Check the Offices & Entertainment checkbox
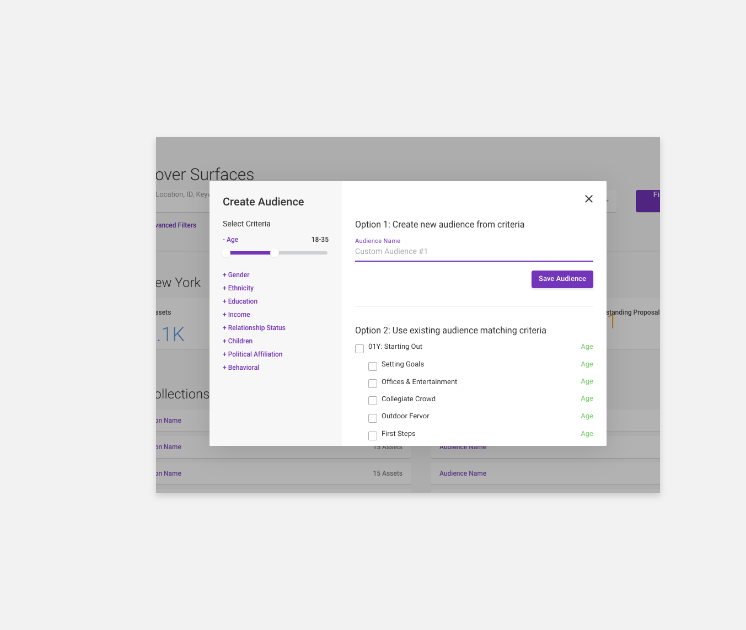 tap(373, 383)
